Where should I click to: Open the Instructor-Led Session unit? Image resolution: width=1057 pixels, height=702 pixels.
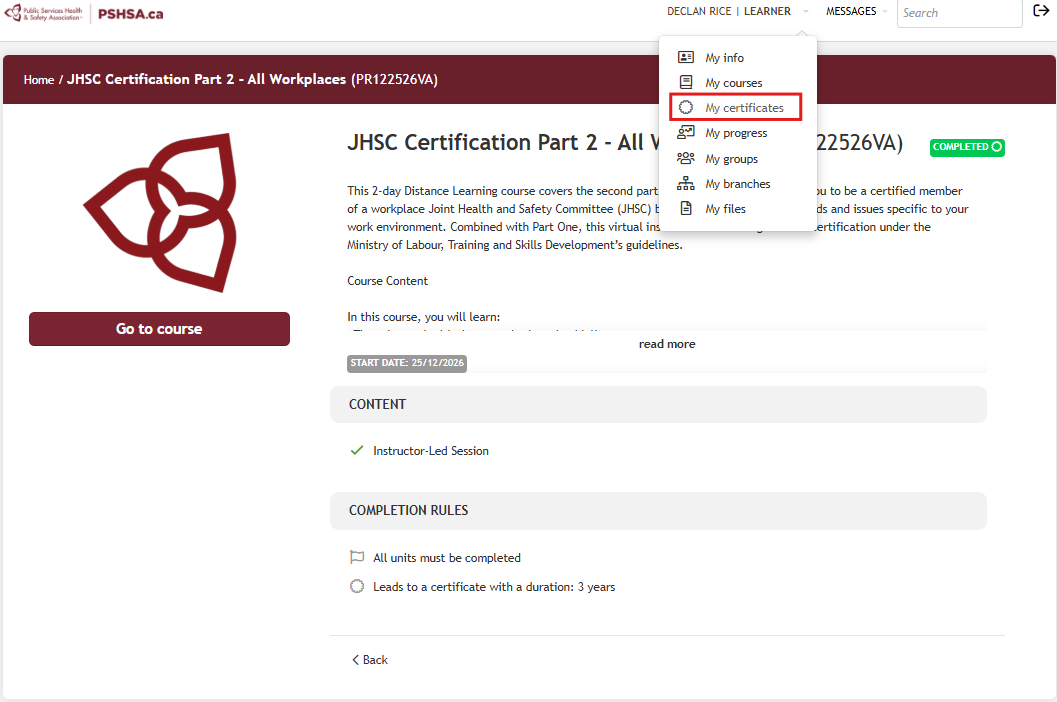[431, 450]
